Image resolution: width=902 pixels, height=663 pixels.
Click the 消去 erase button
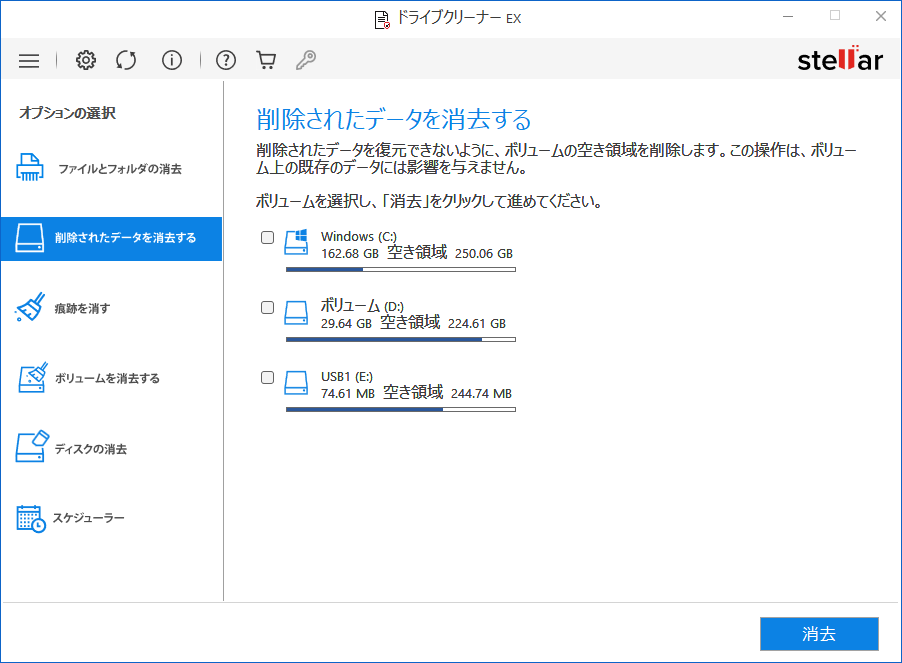pos(819,634)
